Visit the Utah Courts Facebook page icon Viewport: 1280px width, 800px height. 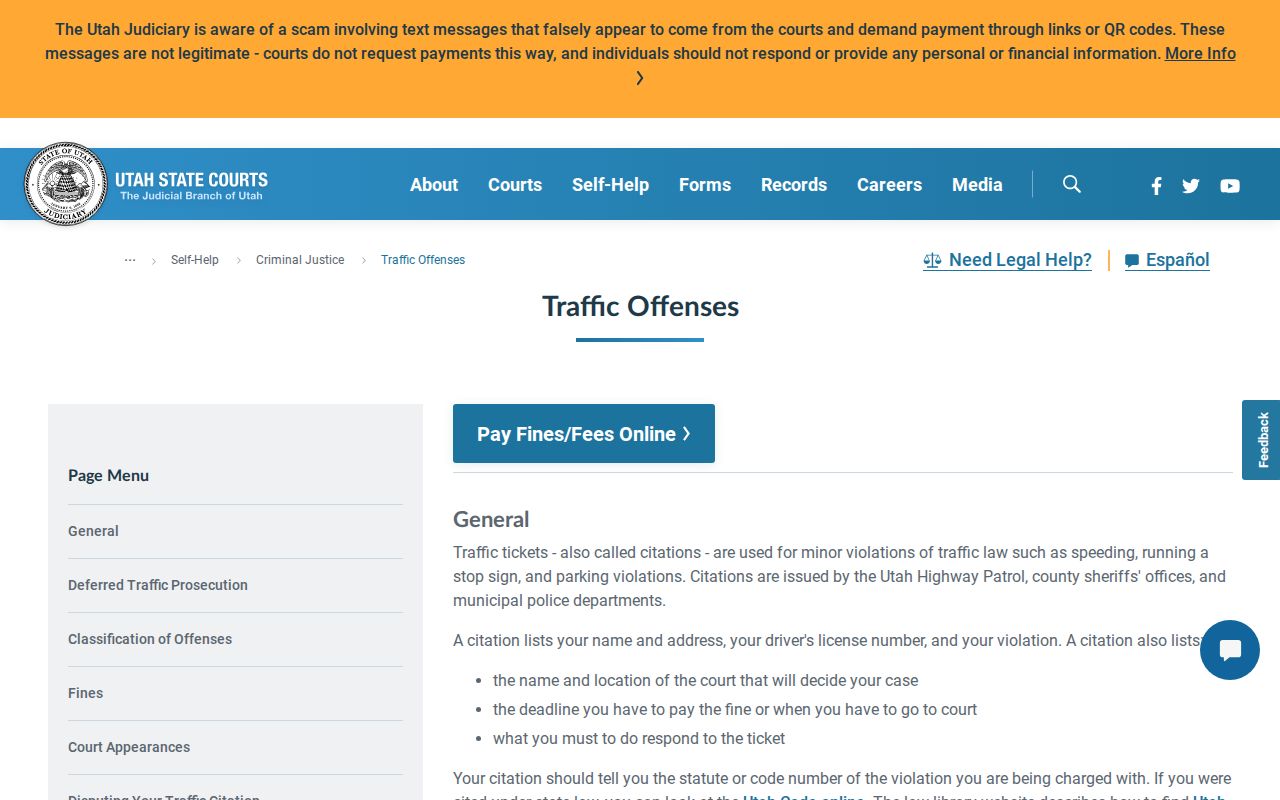(x=1156, y=185)
